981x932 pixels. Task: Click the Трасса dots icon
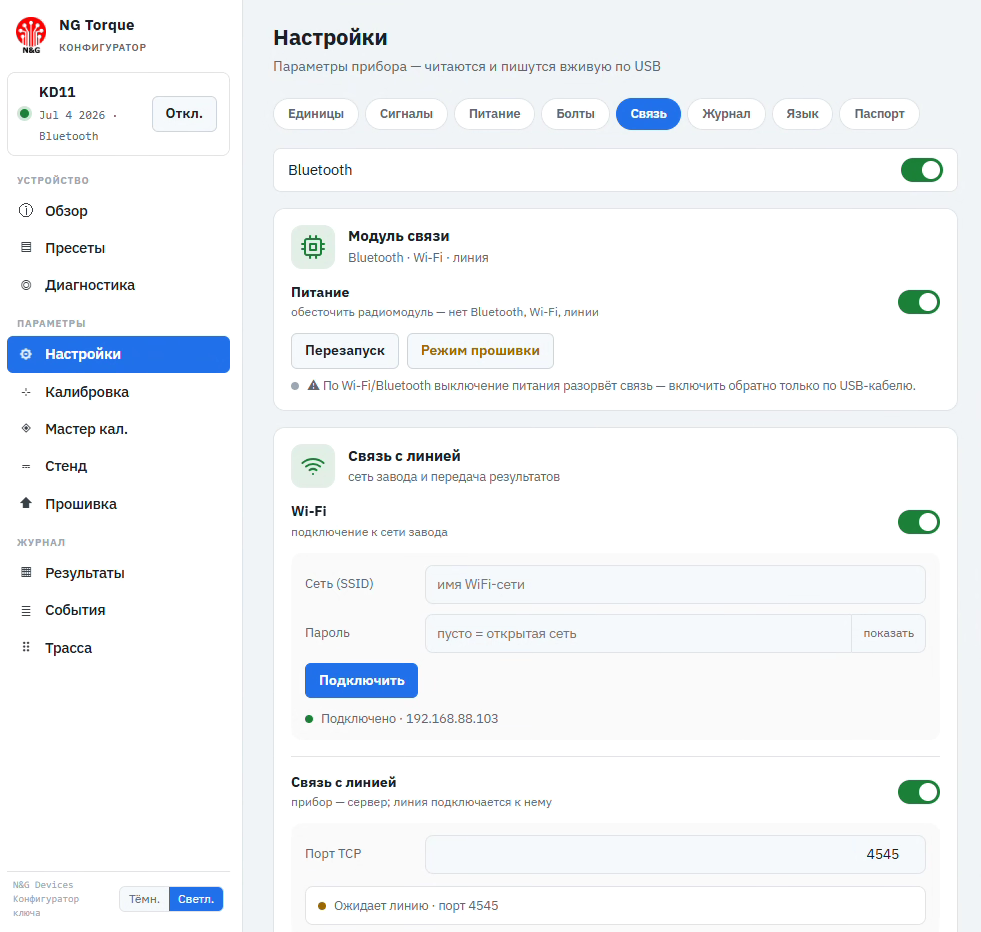pyautogui.click(x=26, y=647)
